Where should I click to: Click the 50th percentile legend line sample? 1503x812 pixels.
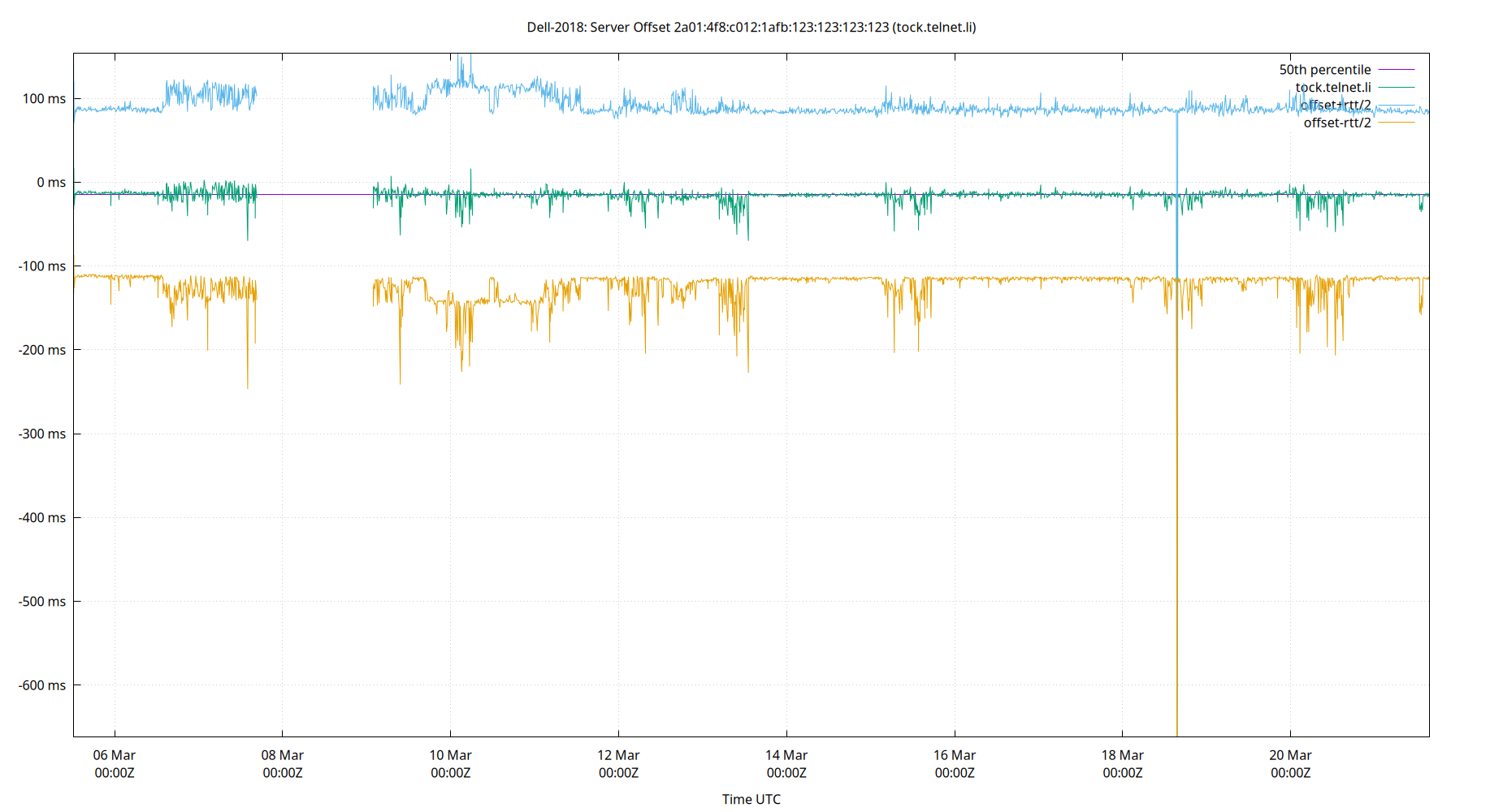pos(1395,69)
